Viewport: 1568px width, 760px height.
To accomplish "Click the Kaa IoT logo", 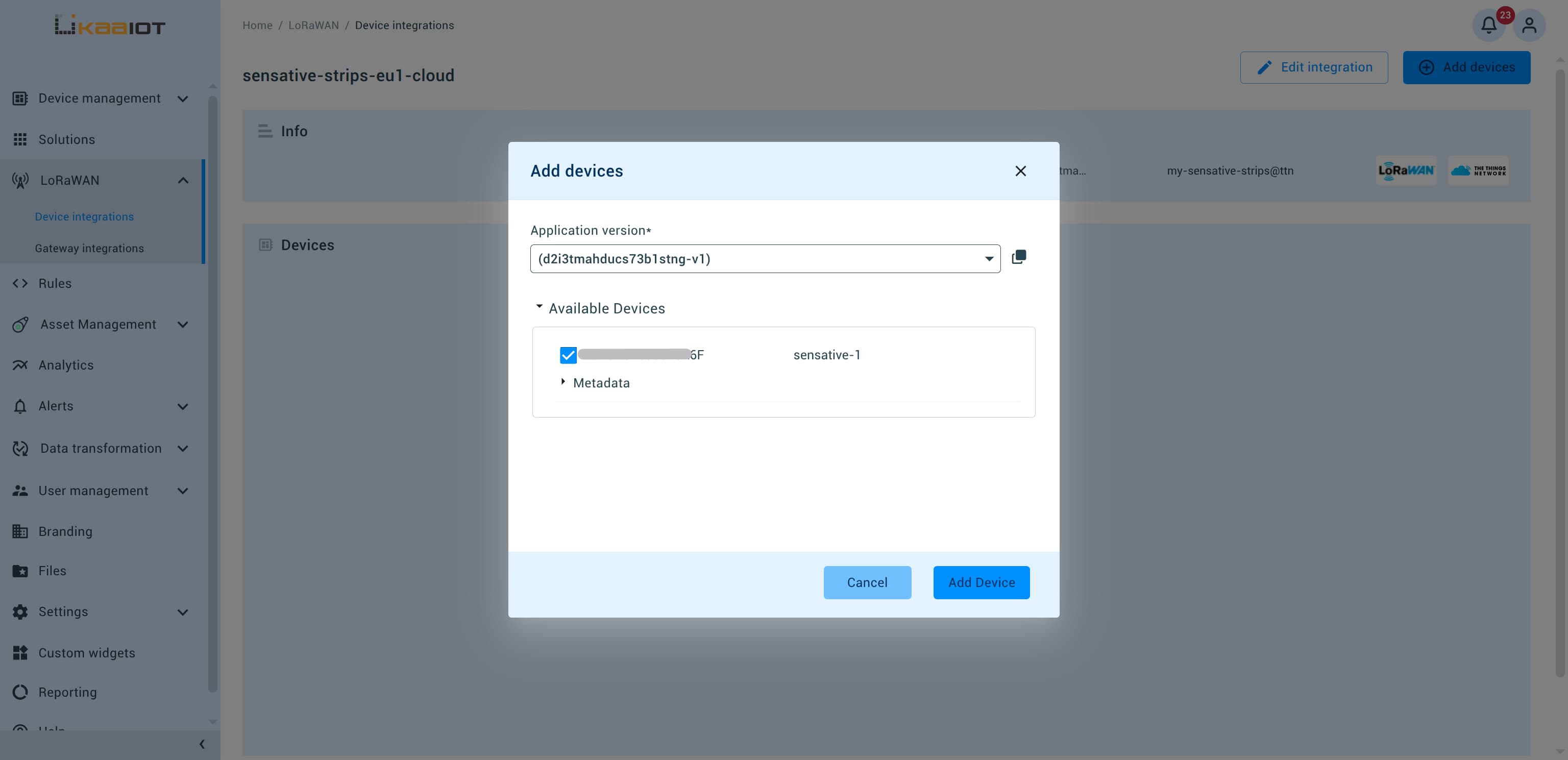I will (110, 26).
